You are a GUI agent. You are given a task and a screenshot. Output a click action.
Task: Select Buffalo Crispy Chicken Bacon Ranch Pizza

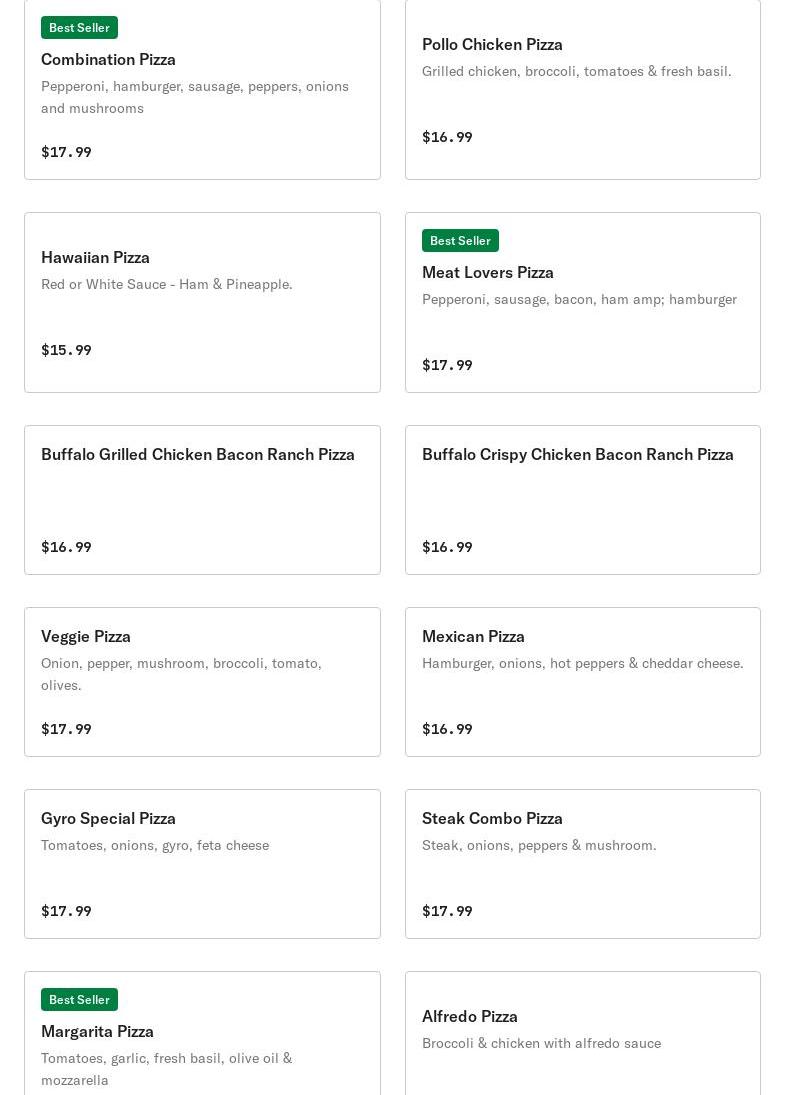pyautogui.click(x=582, y=500)
